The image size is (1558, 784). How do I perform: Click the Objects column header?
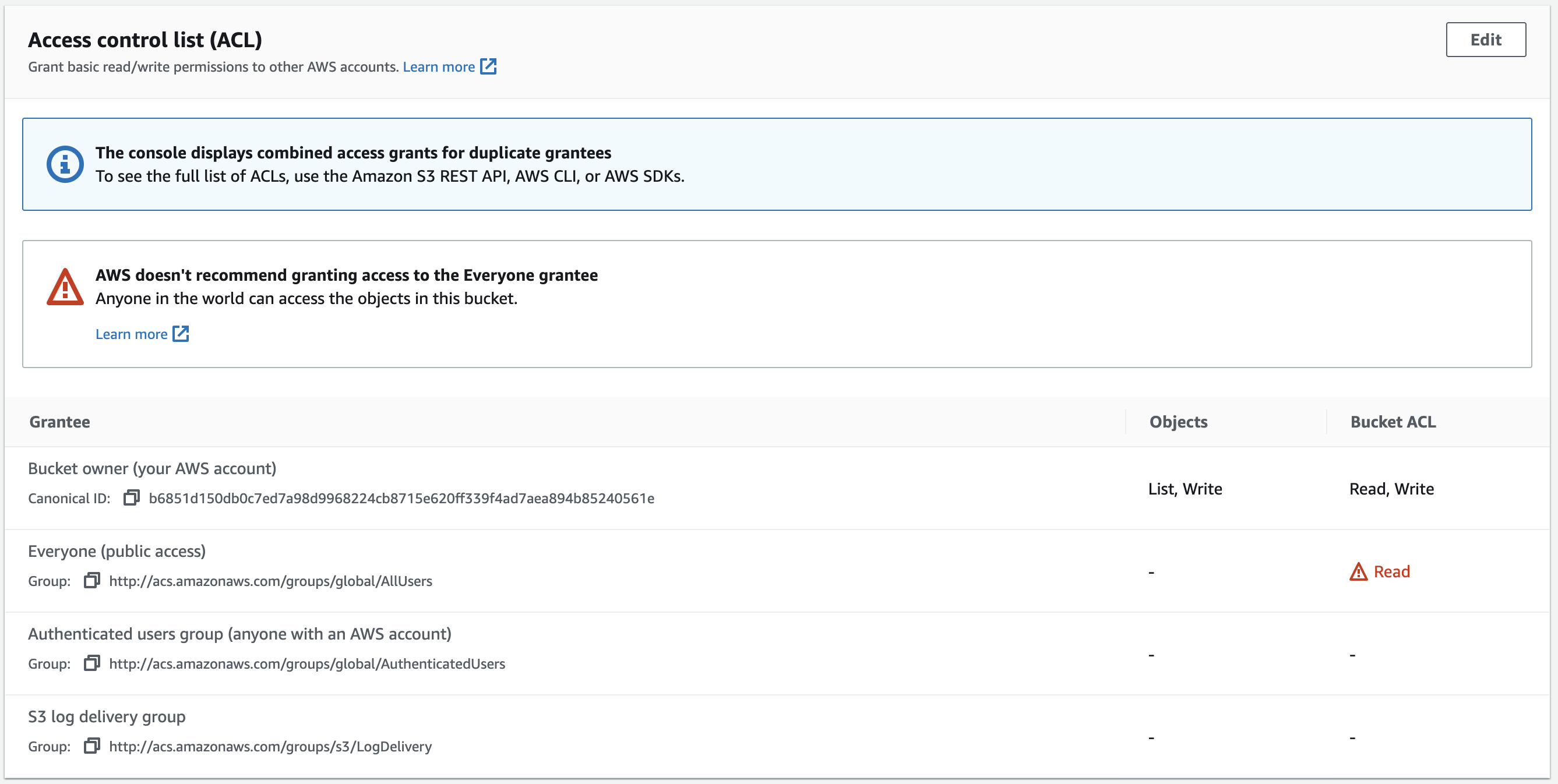(1178, 422)
